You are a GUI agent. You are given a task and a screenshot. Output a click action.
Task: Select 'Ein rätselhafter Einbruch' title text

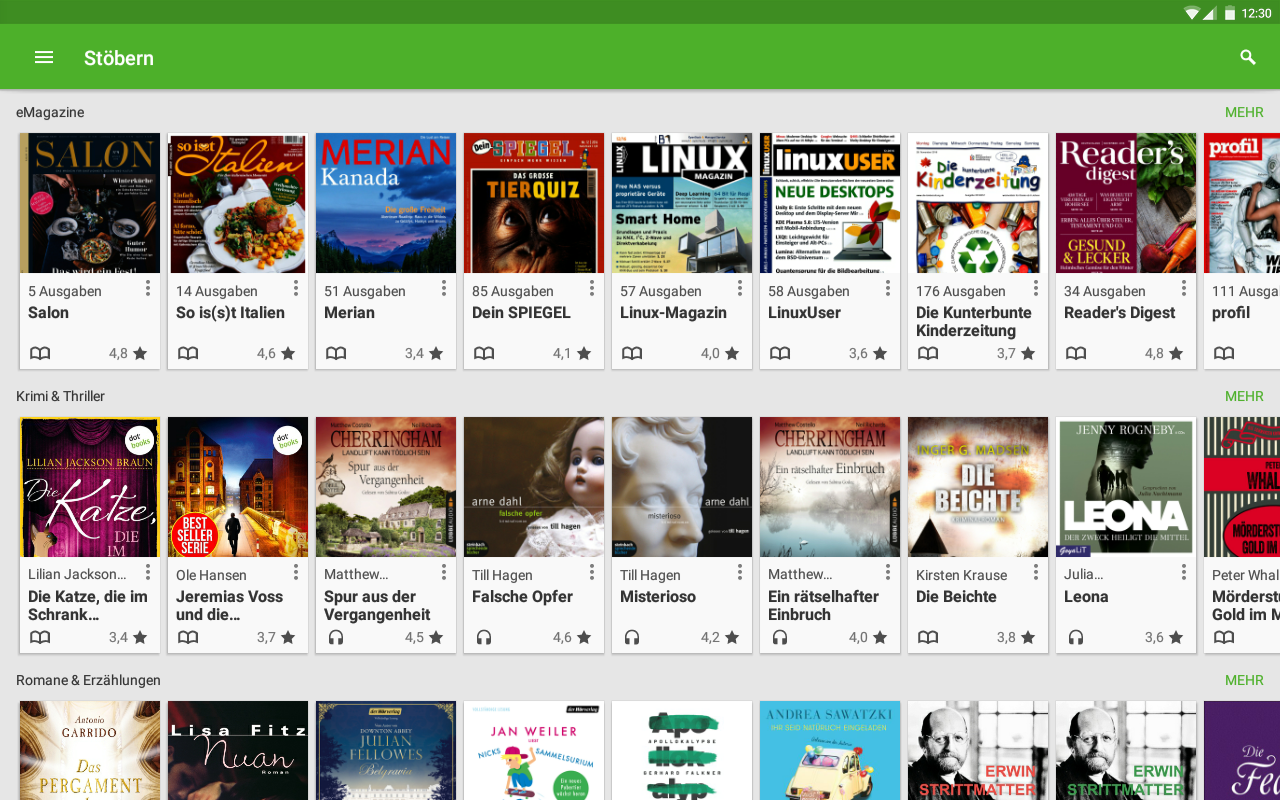[x=823, y=606]
